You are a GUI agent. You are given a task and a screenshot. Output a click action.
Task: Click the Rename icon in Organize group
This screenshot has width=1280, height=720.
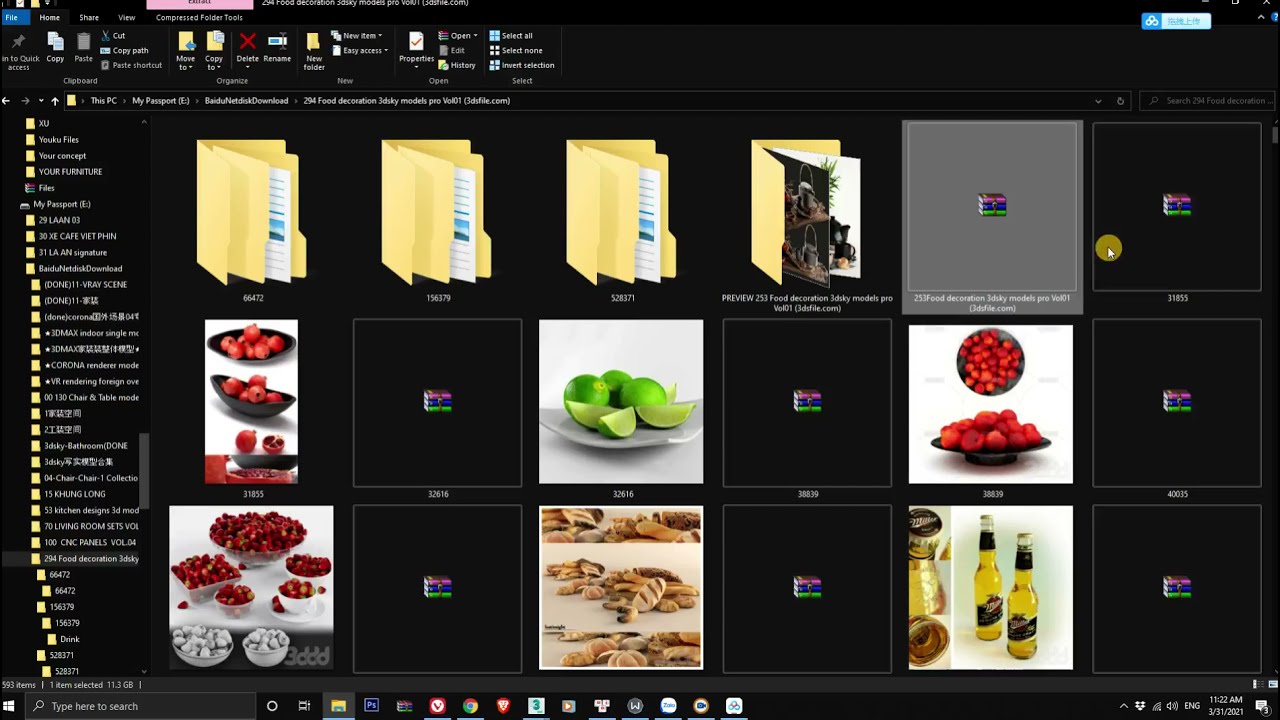click(x=277, y=41)
